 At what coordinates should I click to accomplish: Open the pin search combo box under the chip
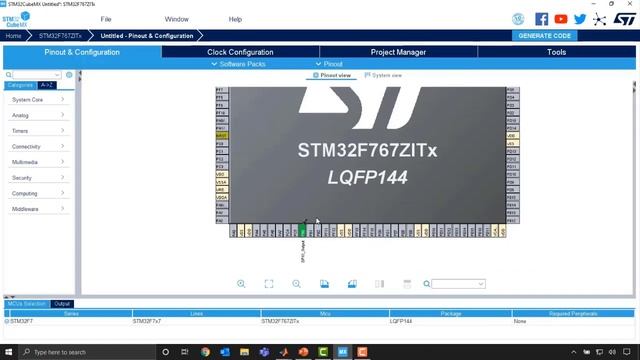point(458,284)
